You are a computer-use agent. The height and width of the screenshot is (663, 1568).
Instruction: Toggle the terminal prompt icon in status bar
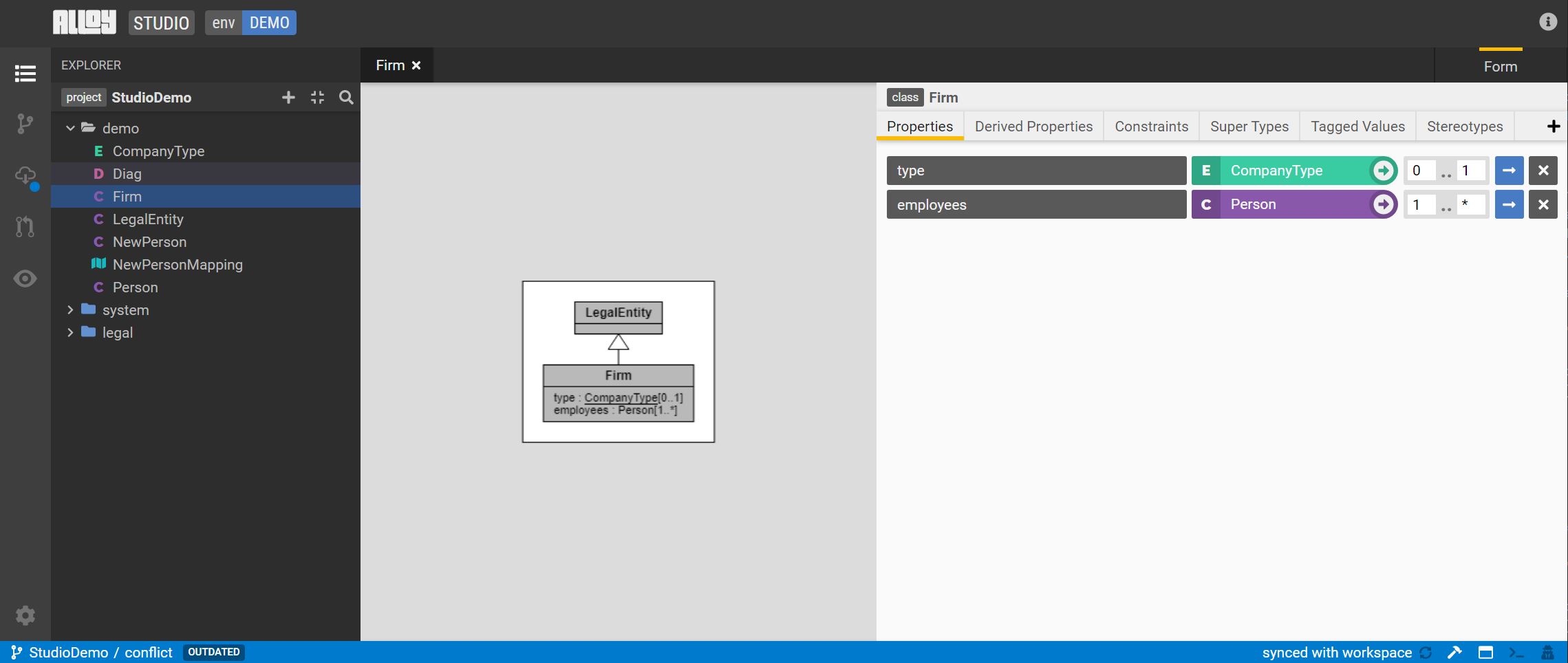click(1516, 653)
